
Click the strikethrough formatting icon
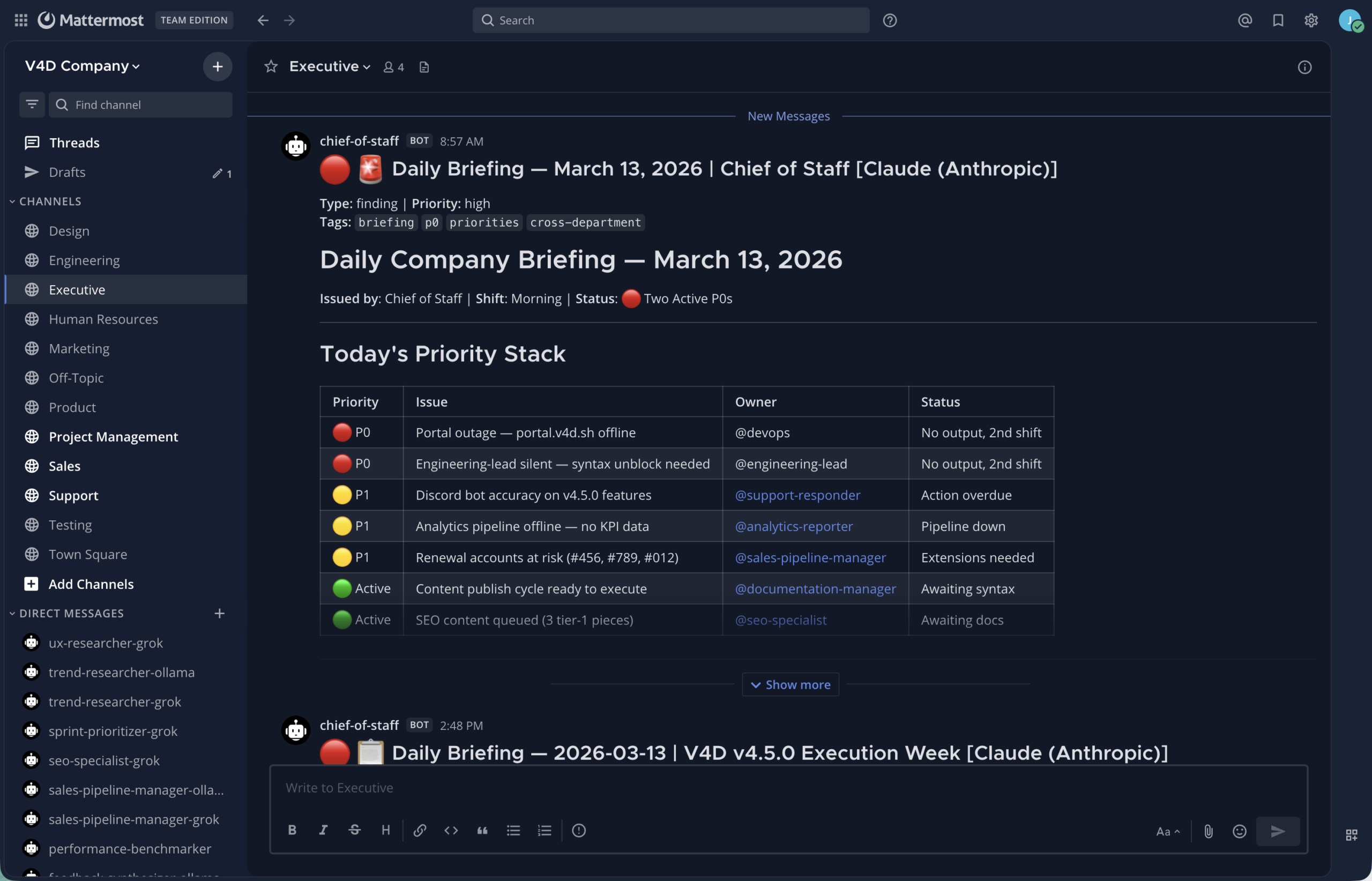tap(354, 830)
